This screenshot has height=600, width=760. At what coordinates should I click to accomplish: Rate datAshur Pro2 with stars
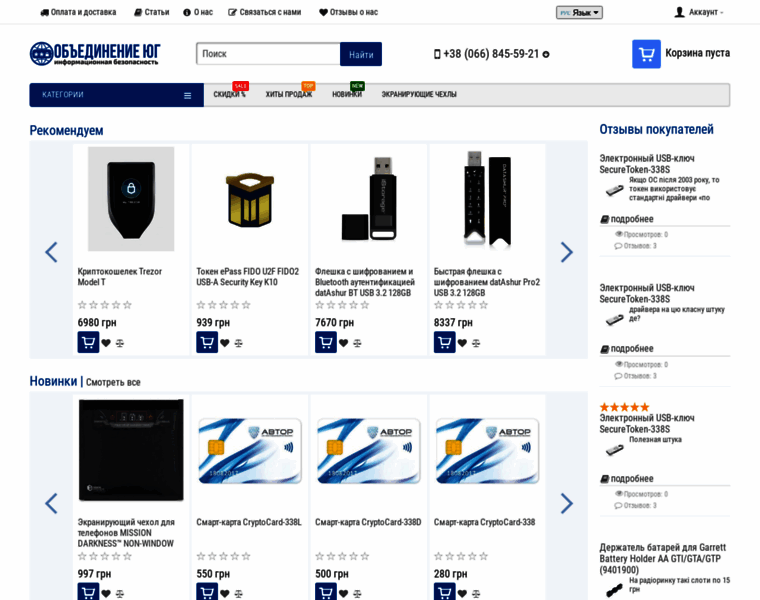(461, 305)
